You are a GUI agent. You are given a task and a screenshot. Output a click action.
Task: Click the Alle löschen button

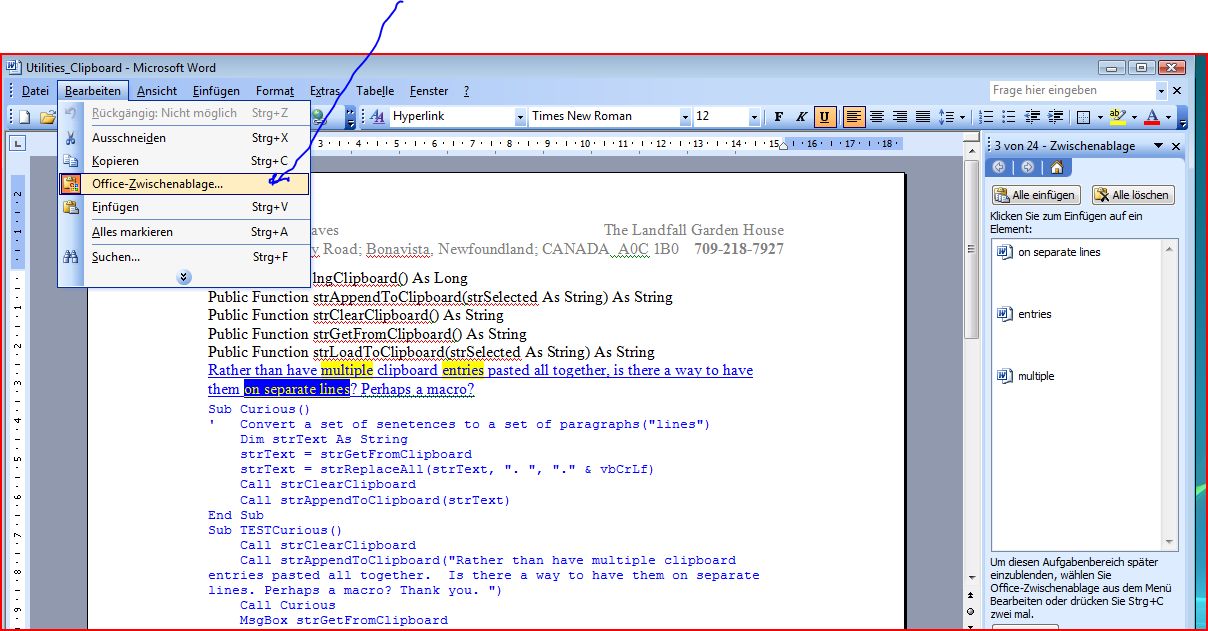click(1132, 195)
